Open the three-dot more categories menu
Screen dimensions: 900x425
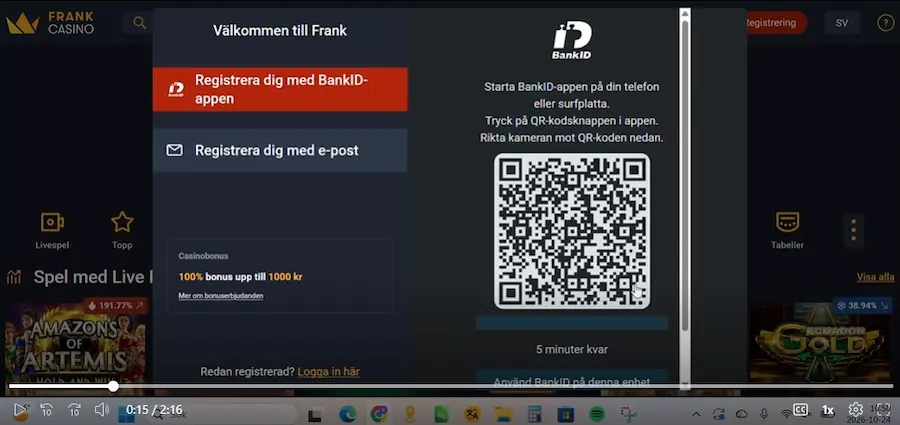[x=854, y=230]
